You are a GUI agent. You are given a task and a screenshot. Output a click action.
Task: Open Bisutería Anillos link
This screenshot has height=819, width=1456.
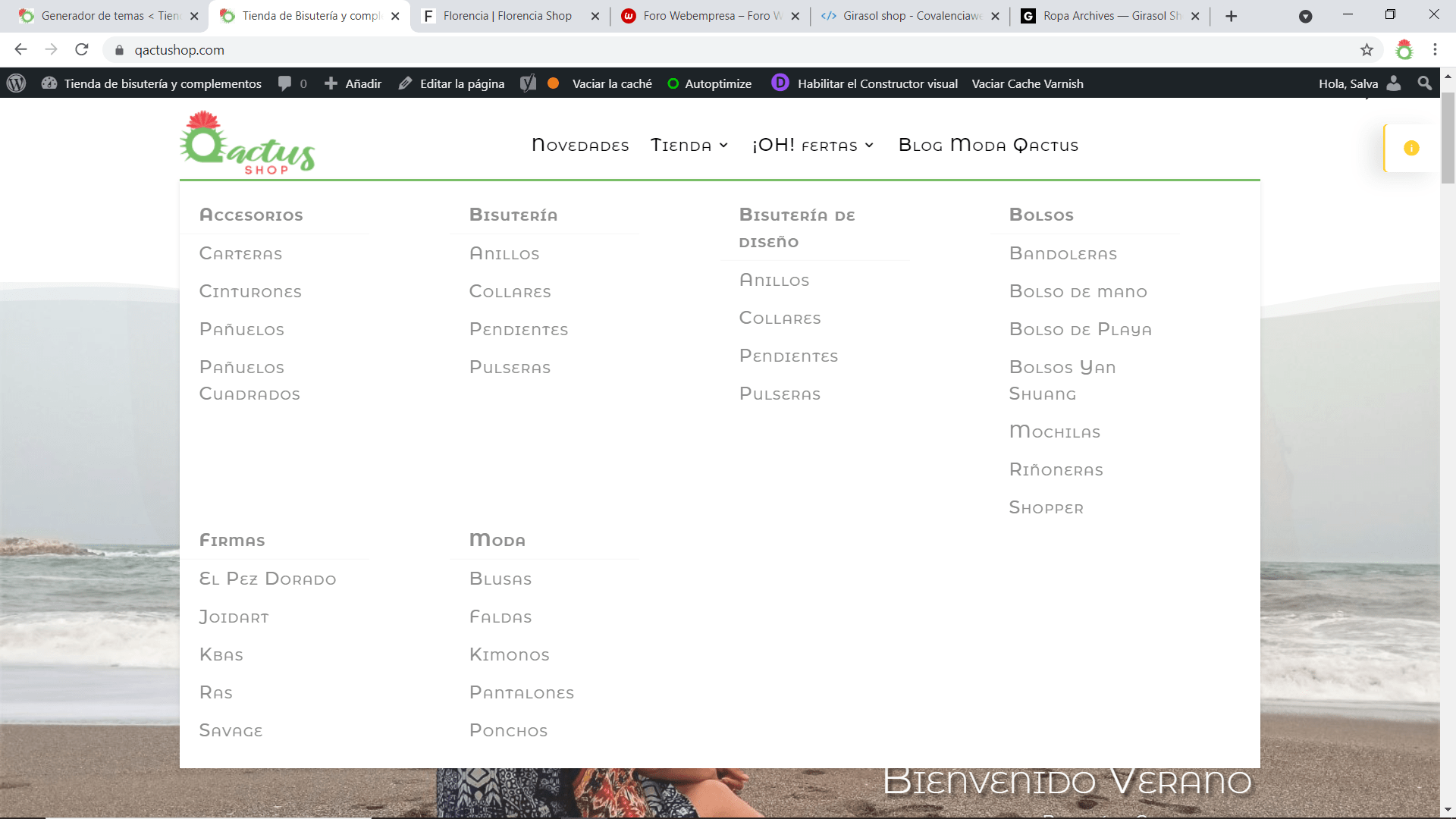504,254
